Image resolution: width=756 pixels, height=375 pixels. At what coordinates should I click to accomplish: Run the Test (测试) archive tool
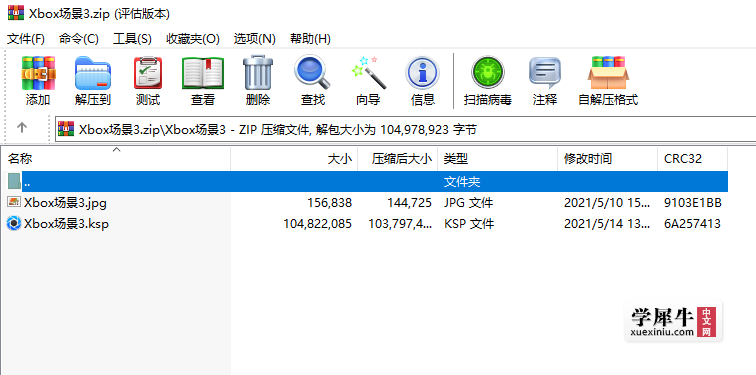(x=148, y=73)
